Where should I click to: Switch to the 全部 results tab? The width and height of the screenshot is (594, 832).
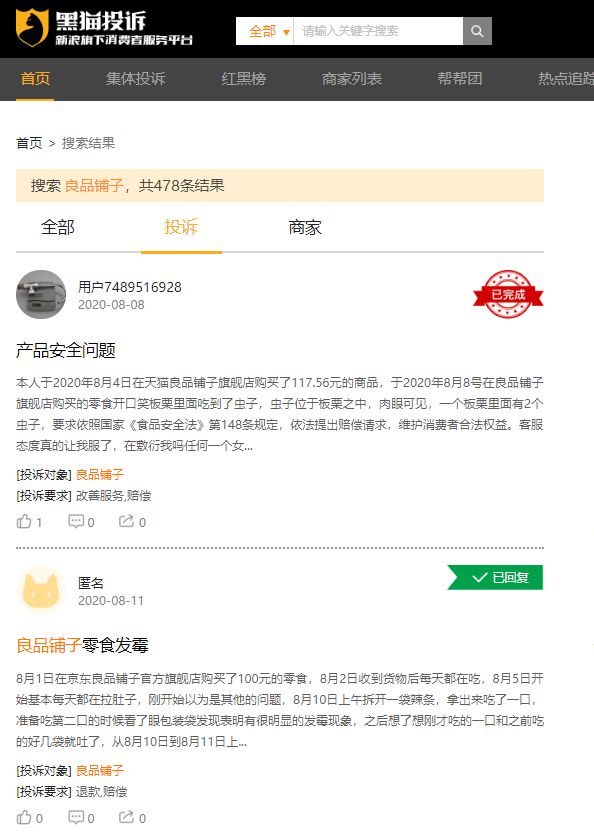58,228
